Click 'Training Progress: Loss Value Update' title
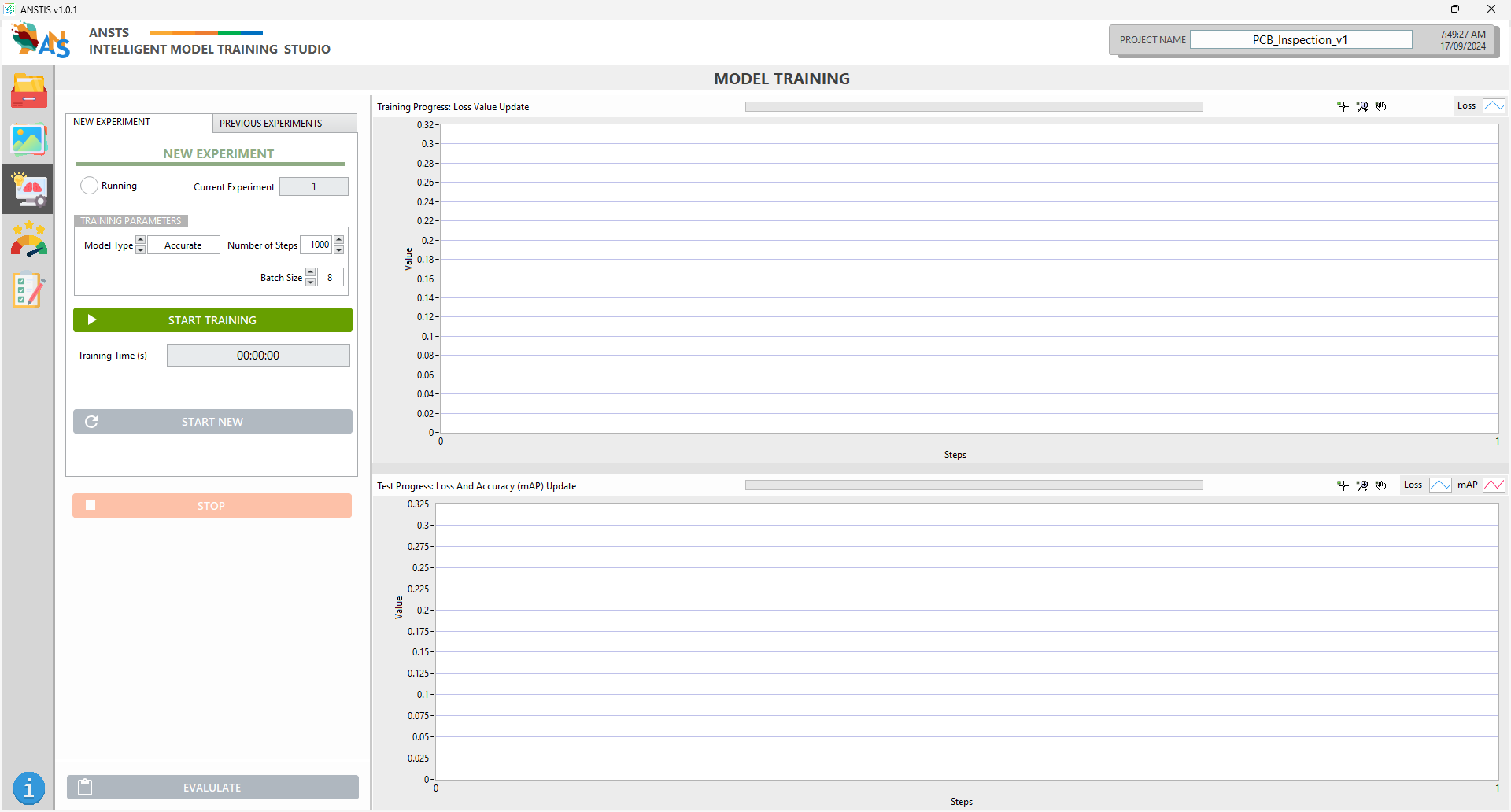 click(453, 107)
